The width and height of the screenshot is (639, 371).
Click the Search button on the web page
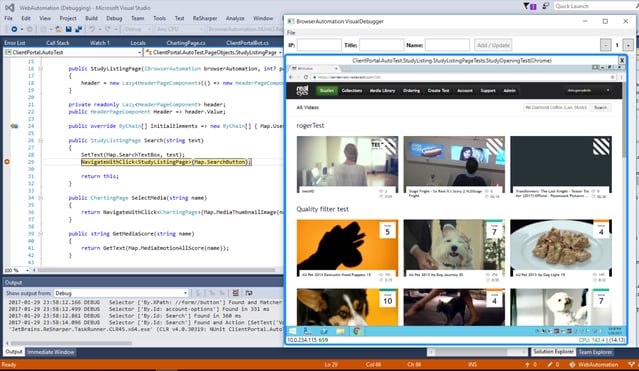click(x=600, y=108)
